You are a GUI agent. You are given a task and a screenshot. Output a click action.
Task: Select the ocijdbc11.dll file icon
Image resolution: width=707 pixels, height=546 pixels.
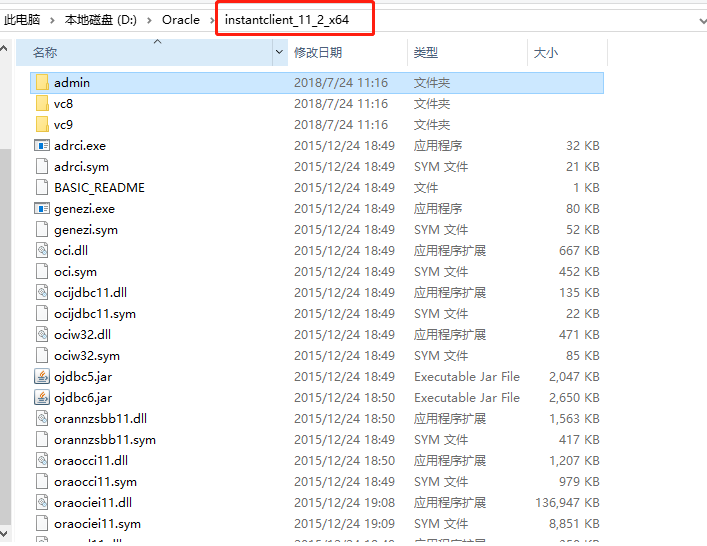[42, 293]
